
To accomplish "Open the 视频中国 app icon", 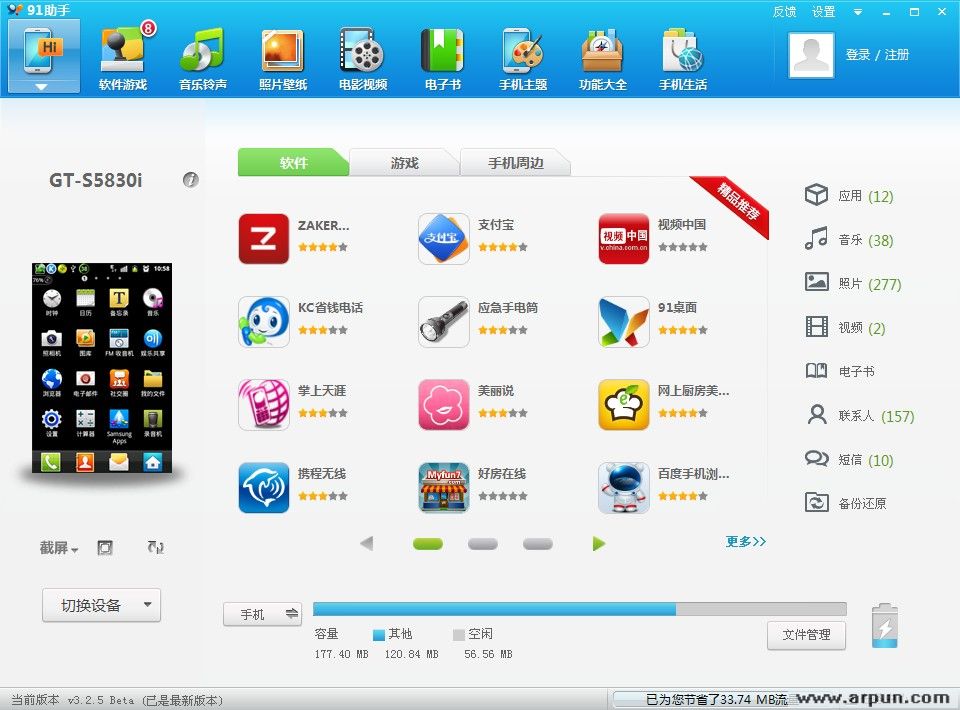I will point(623,239).
